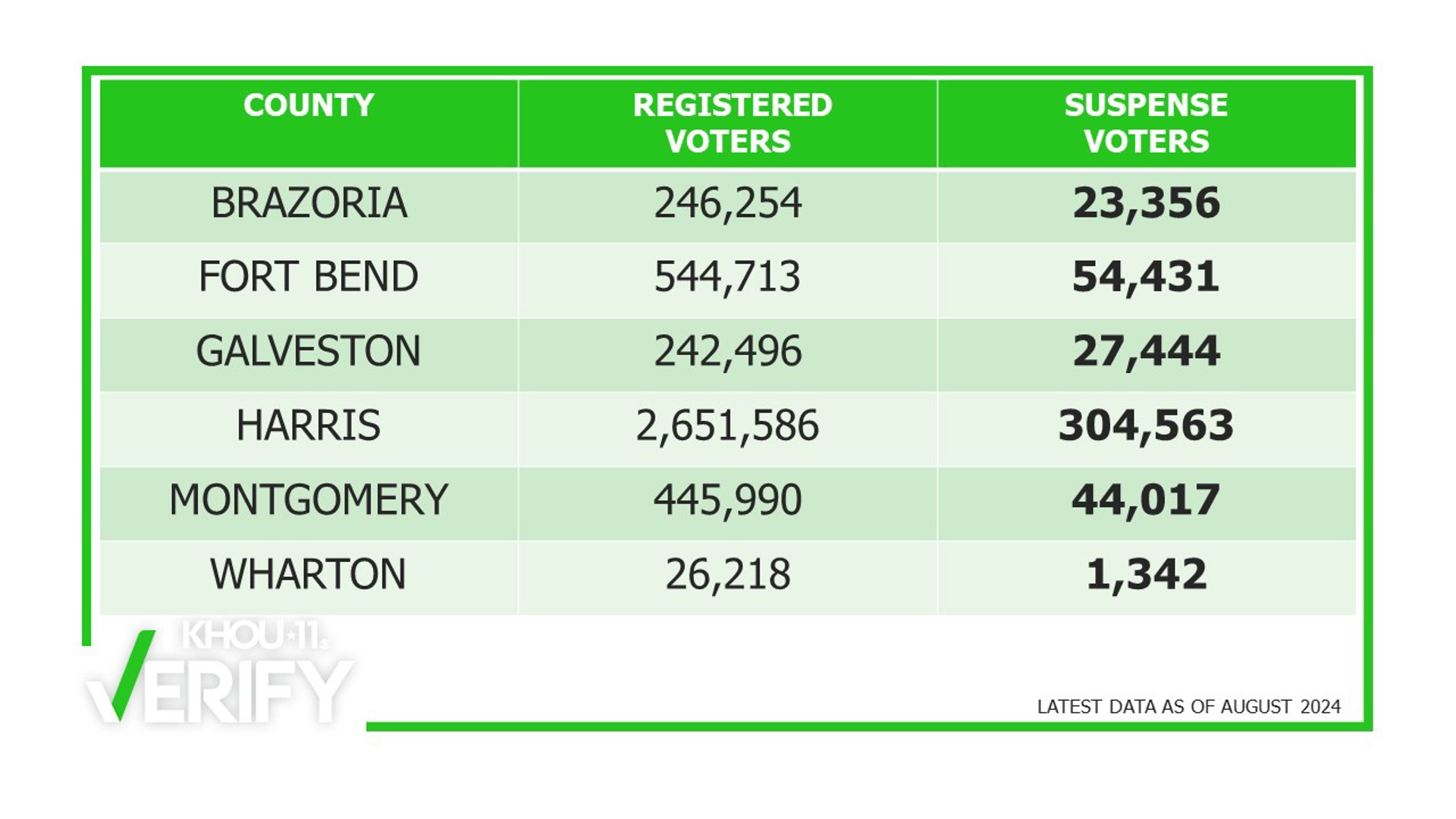The width and height of the screenshot is (1456, 819).
Task: Select Wharton registered voters 26,218
Action: click(728, 574)
